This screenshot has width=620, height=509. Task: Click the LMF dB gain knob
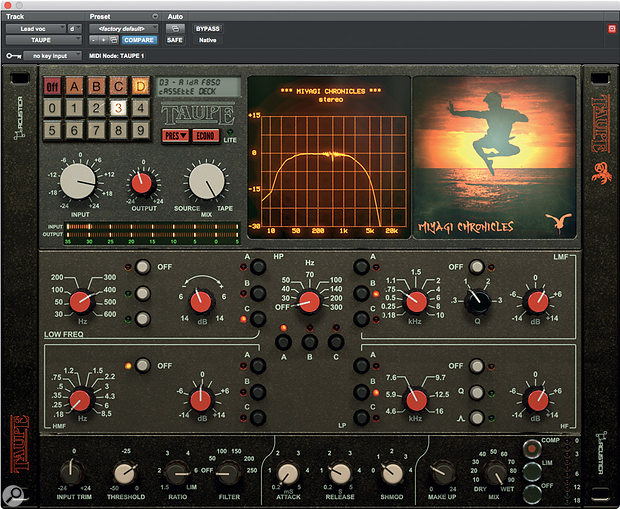coord(538,302)
